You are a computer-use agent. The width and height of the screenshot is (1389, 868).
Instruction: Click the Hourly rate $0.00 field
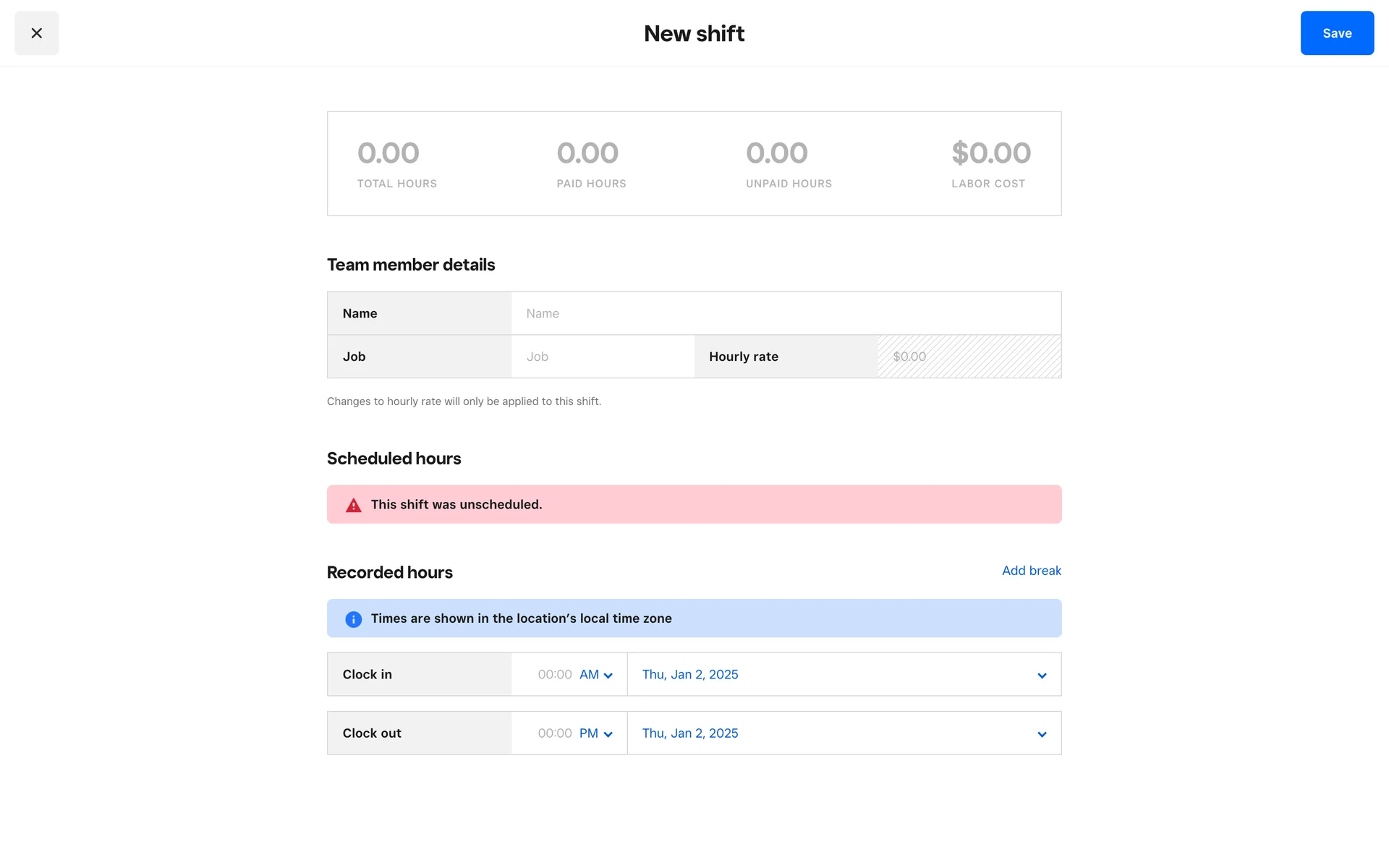[968, 357]
